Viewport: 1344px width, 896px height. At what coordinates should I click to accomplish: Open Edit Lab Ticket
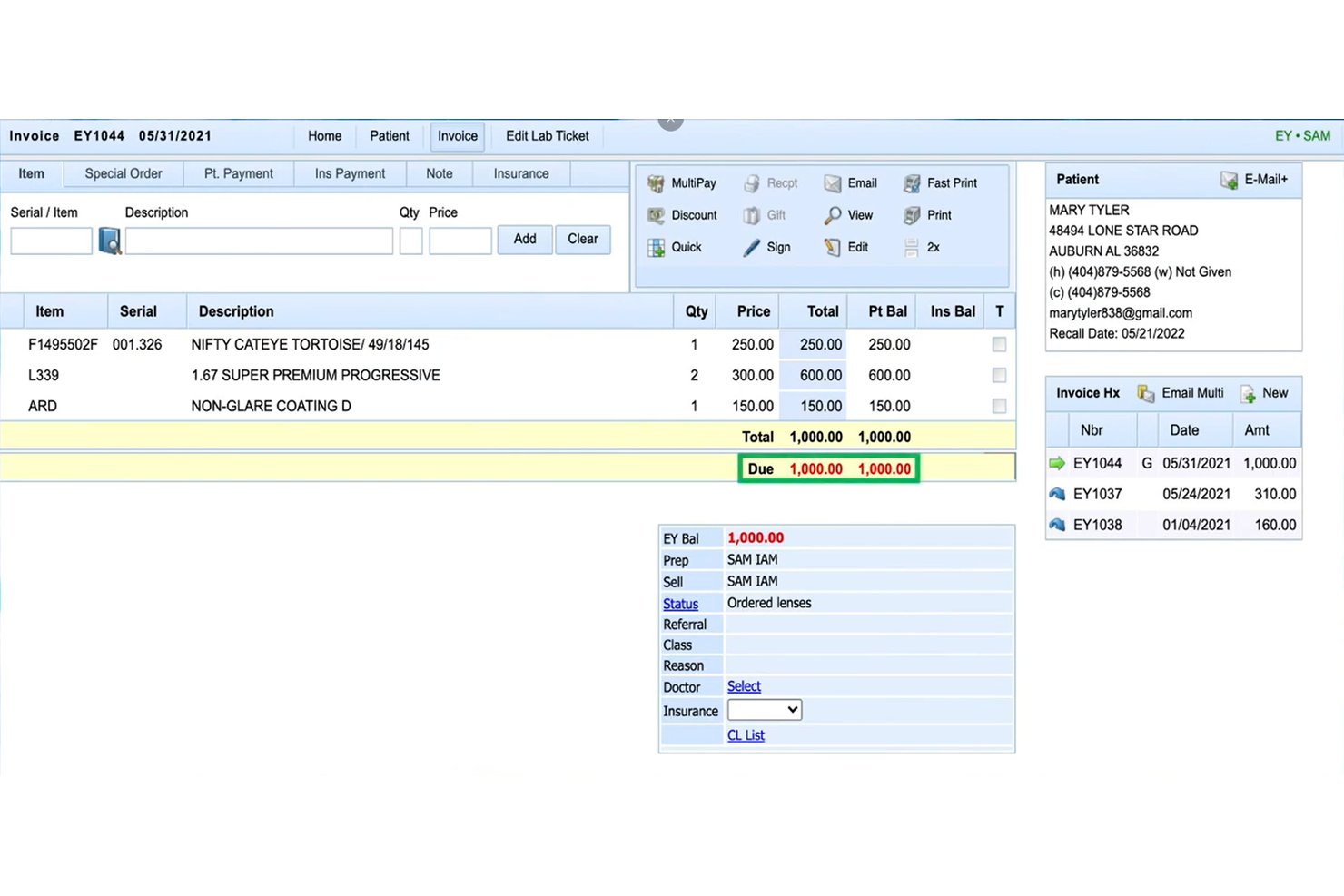point(548,136)
